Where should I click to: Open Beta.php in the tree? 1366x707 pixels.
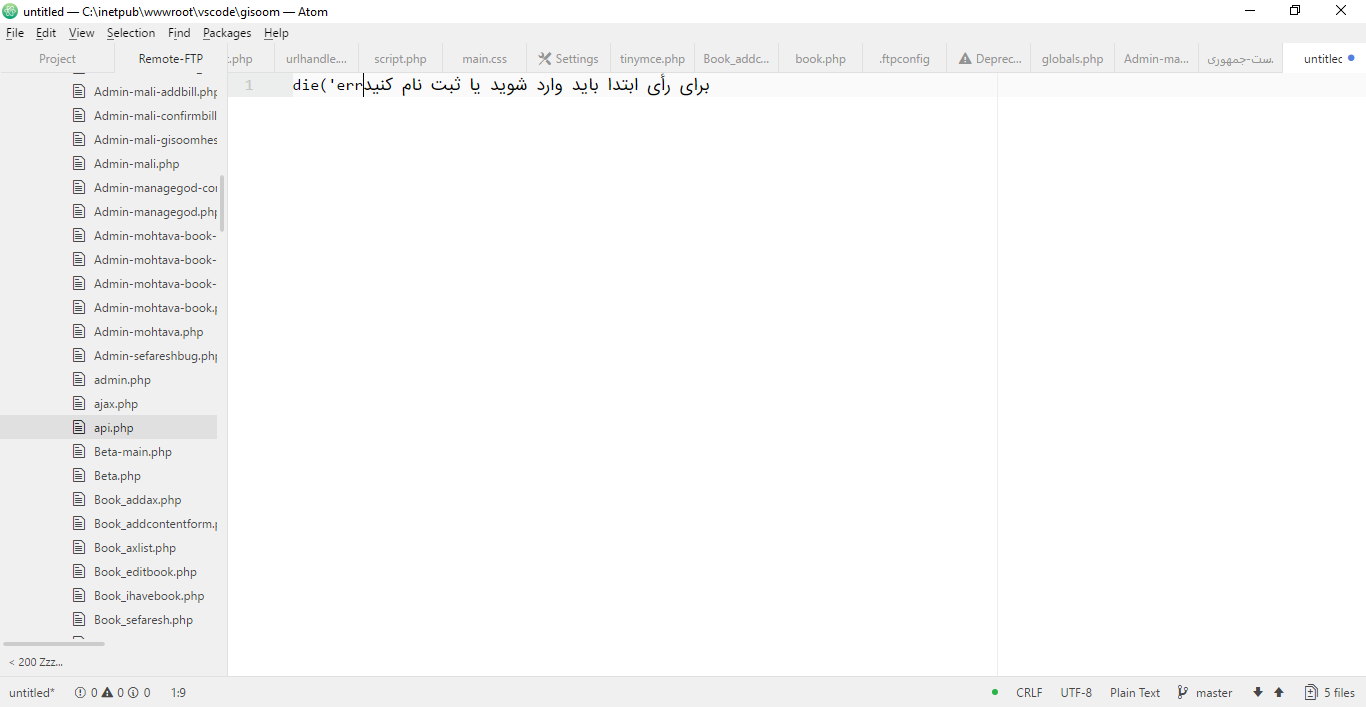(117, 476)
